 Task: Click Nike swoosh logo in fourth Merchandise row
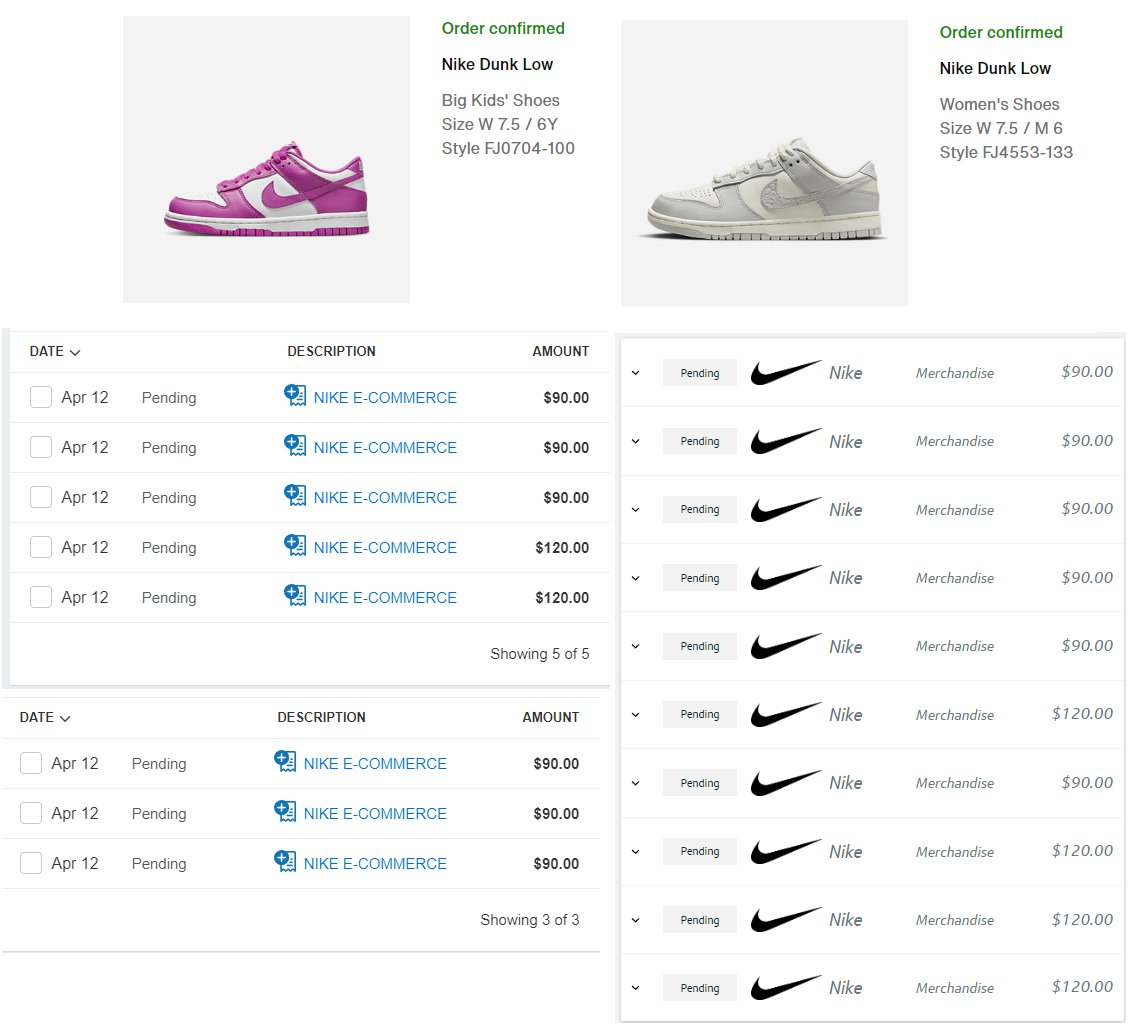tap(786, 578)
